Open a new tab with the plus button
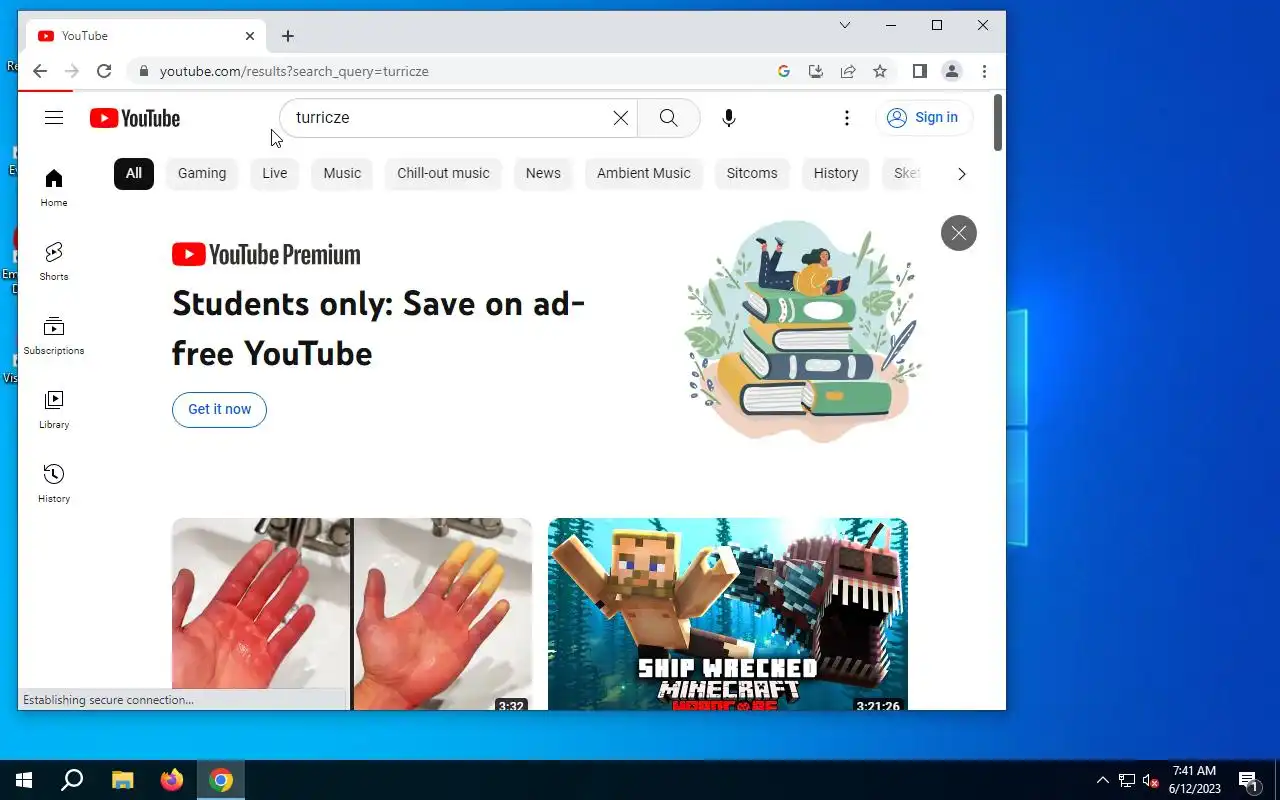 [x=288, y=36]
